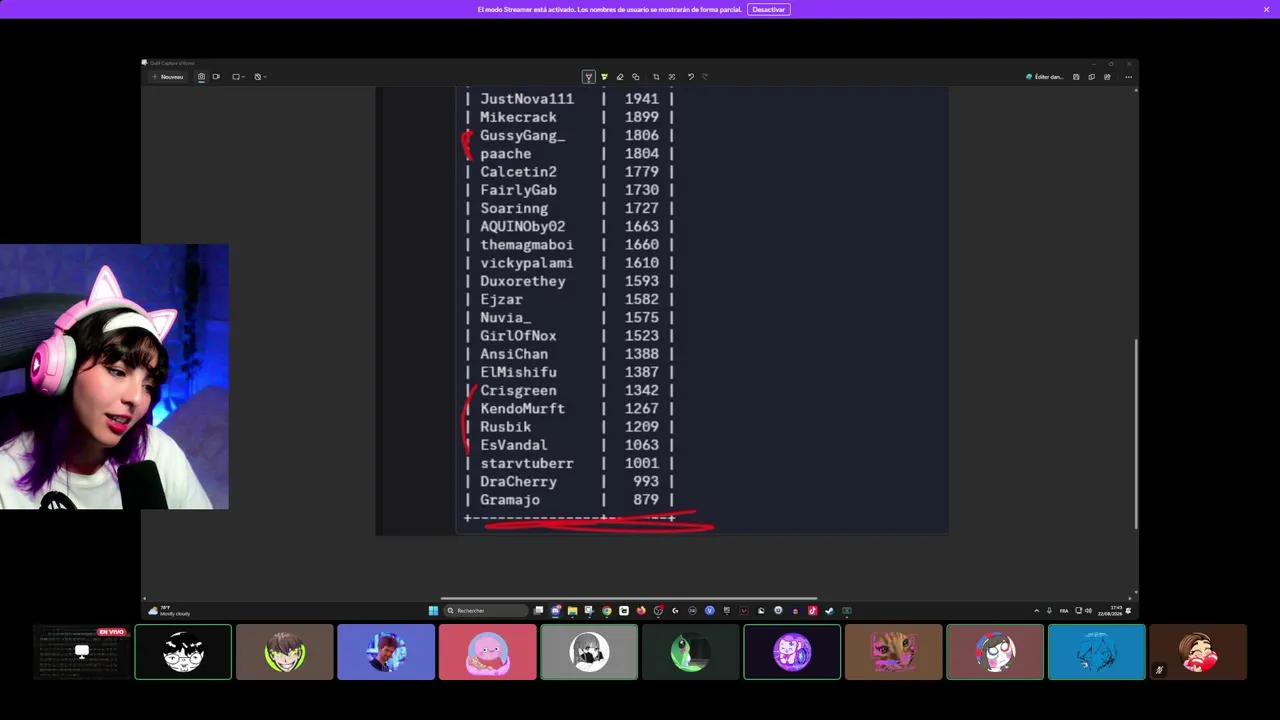Open the shapes tool
This screenshot has width=1280, height=720.
[635, 77]
